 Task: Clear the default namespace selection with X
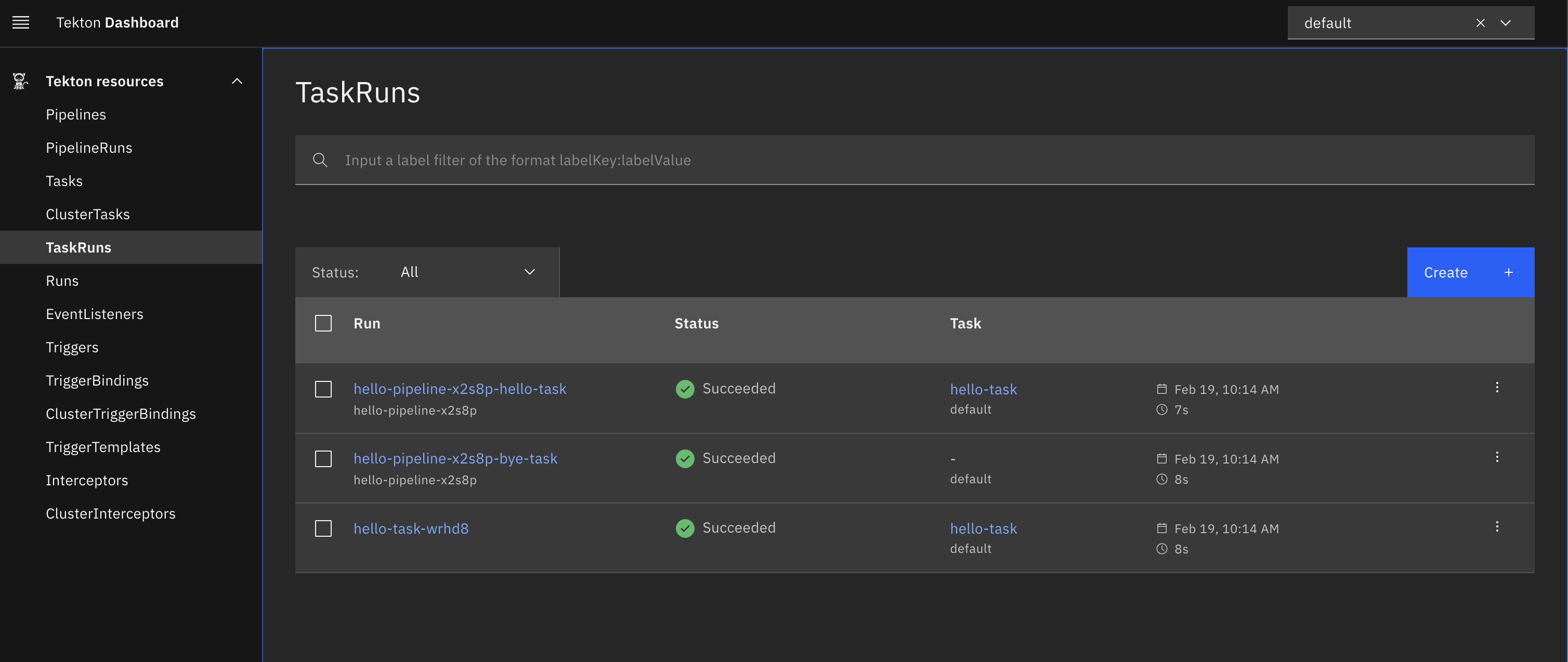[1480, 22]
